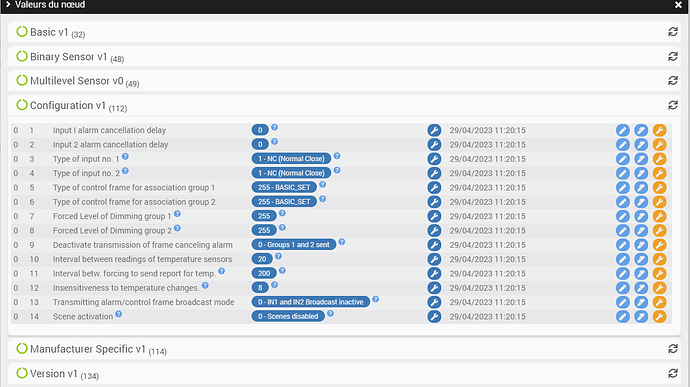Open help beside IN1 and IN2 Broadcast inactive value
This screenshot has height=387, width=690.
click(375, 299)
